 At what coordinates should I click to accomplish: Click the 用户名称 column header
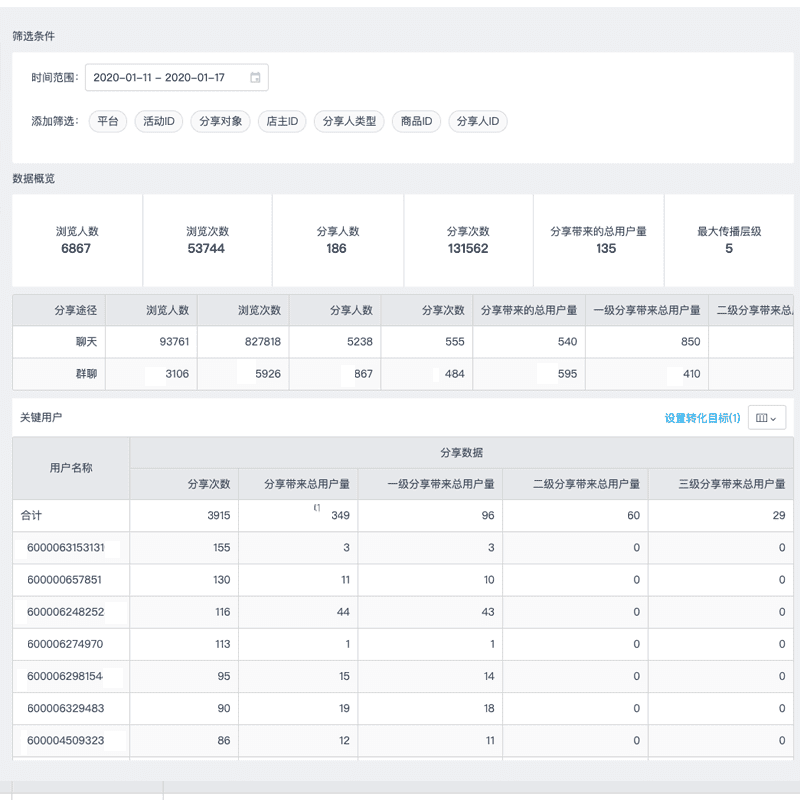coord(71,468)
